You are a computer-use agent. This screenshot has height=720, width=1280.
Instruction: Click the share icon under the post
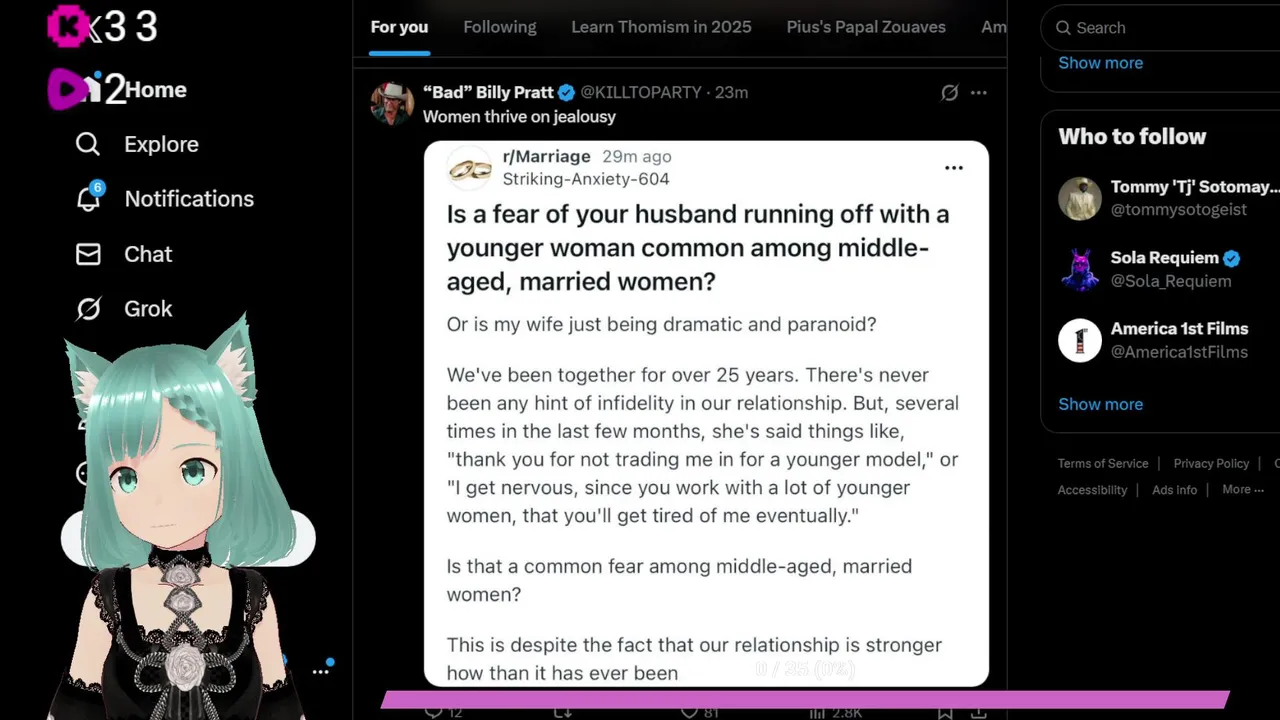coord(978,712)
